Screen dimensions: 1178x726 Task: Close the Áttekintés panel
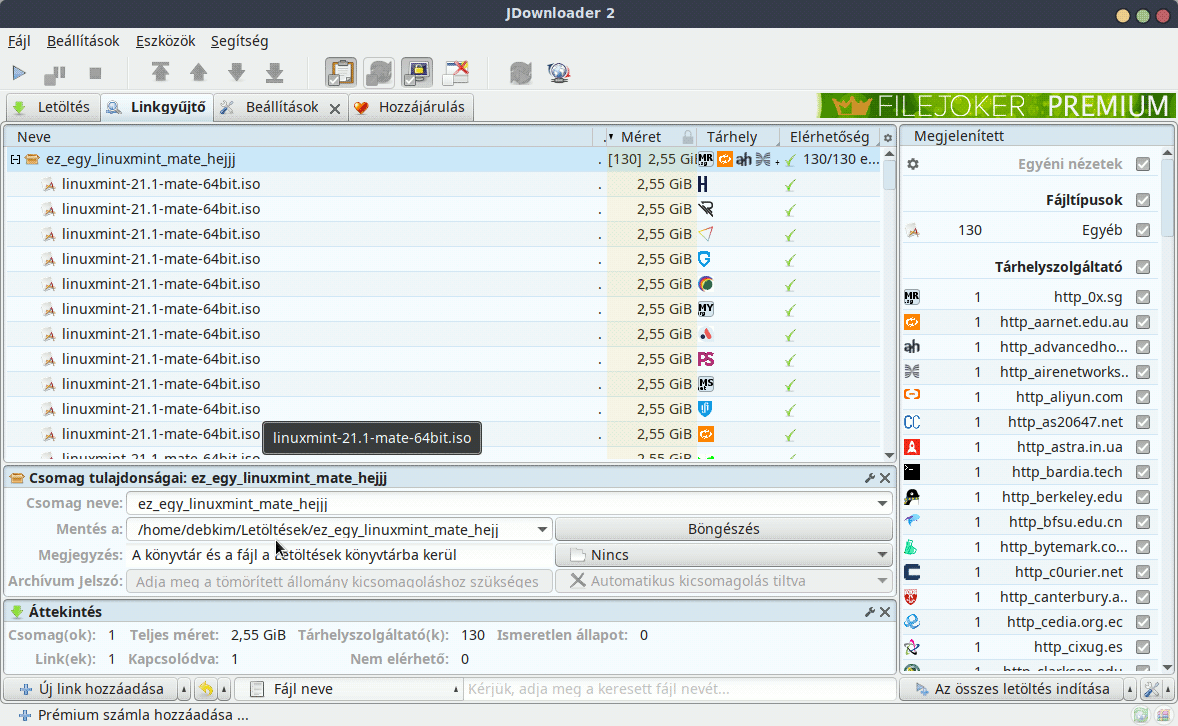point(885,612)
